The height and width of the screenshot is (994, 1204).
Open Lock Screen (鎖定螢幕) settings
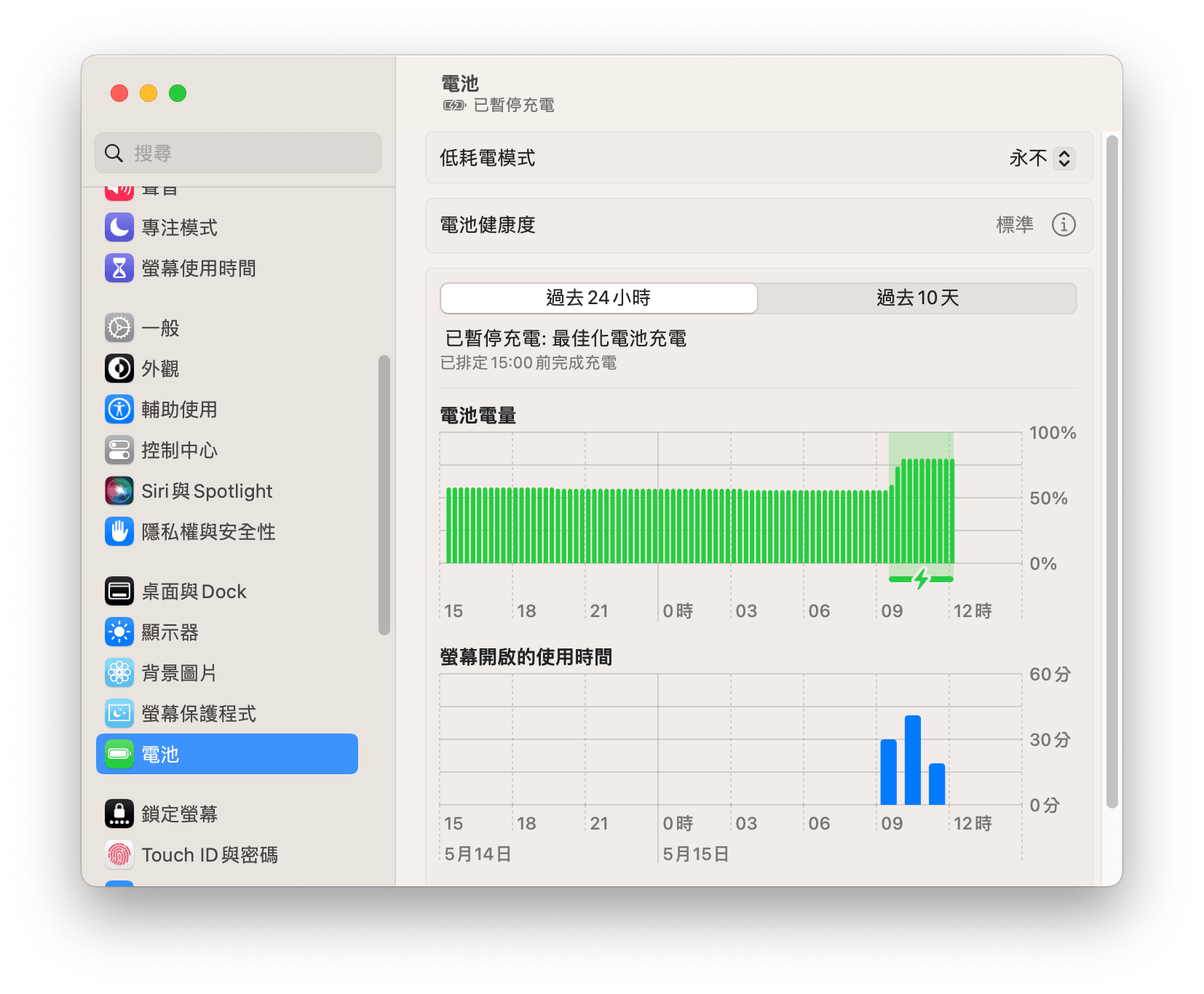click(x=179, y=814)
